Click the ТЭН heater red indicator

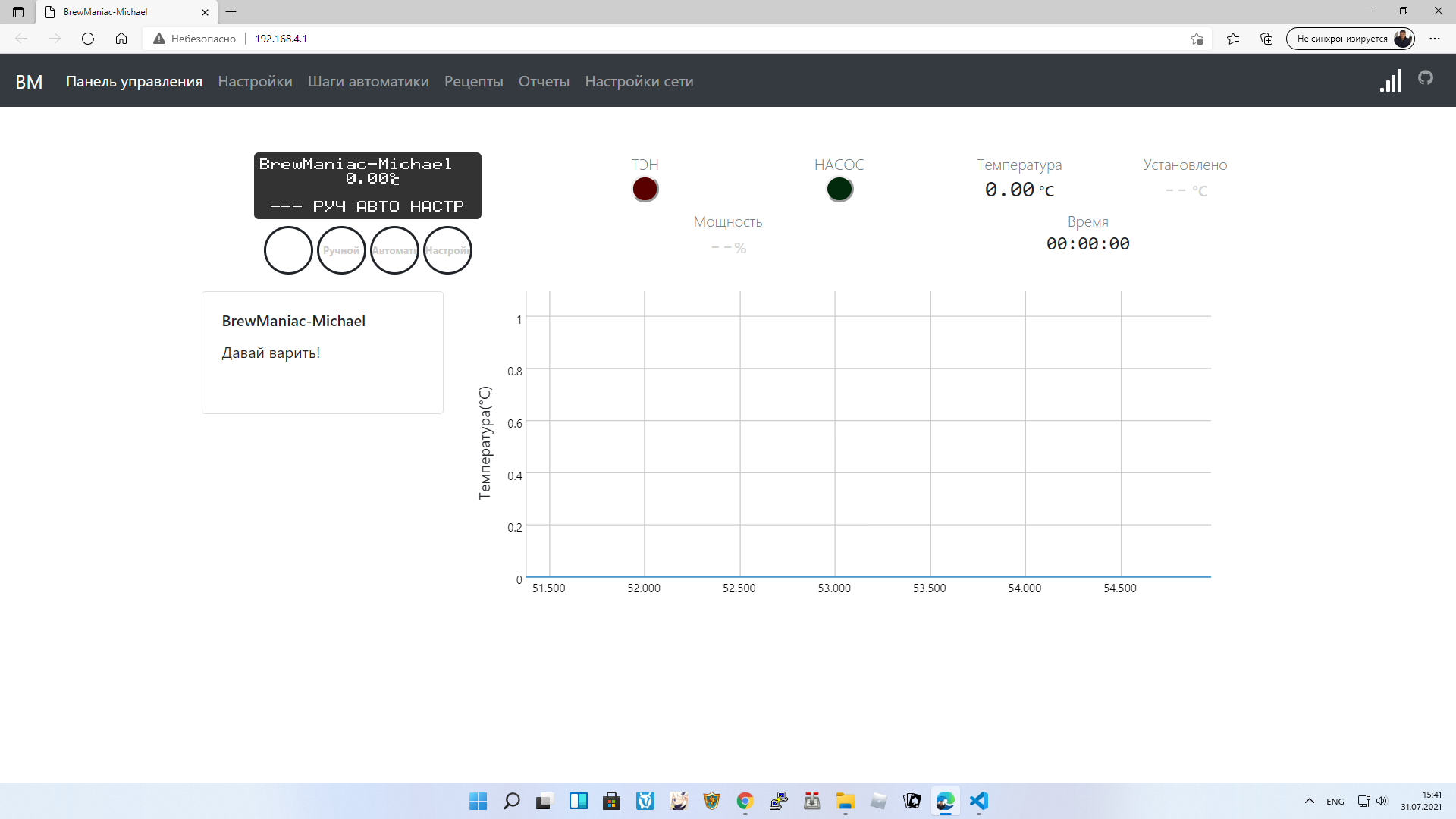[x=645, y=189]
